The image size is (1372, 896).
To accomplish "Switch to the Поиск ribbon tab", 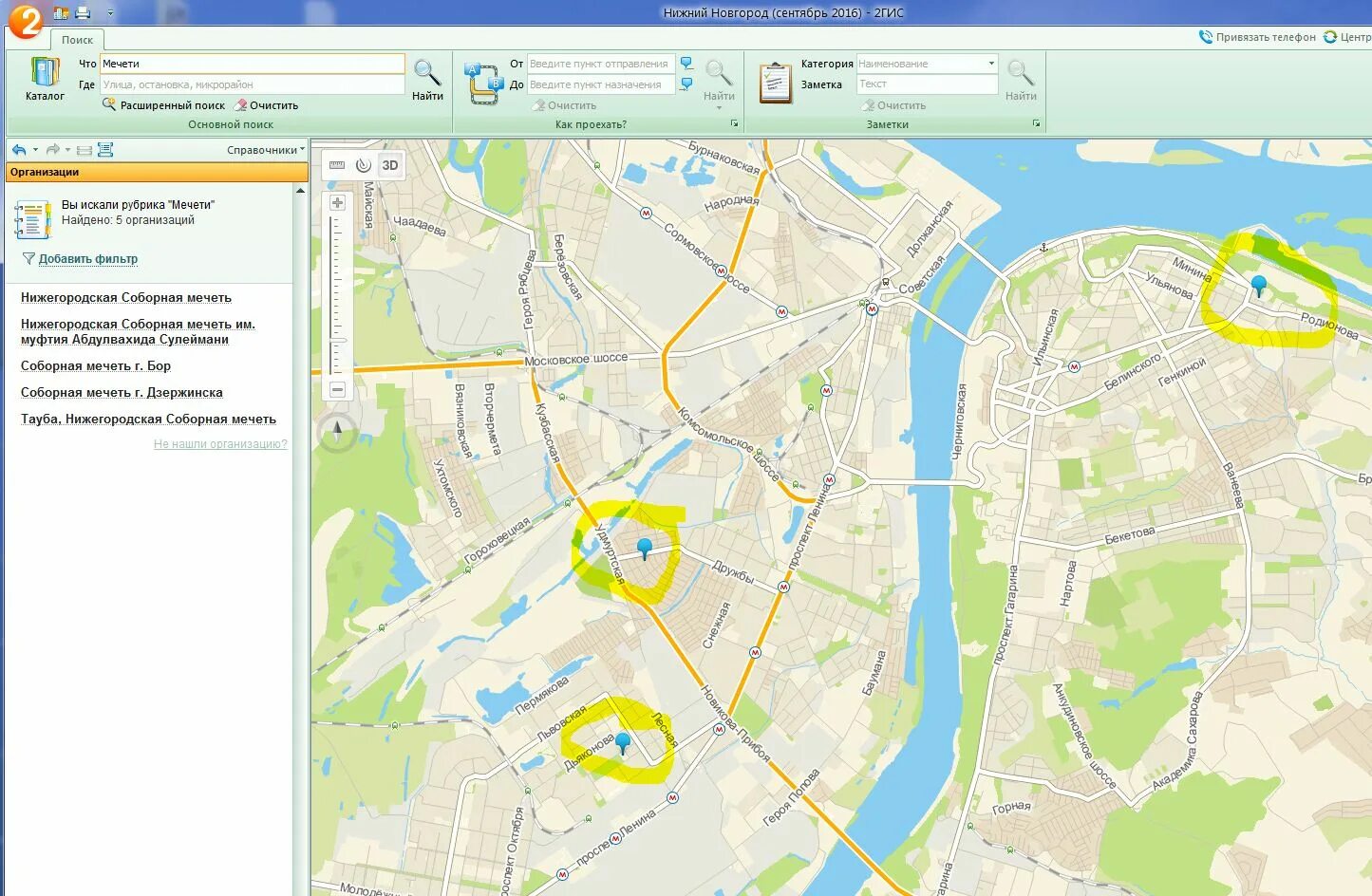I will pos(77,40).
